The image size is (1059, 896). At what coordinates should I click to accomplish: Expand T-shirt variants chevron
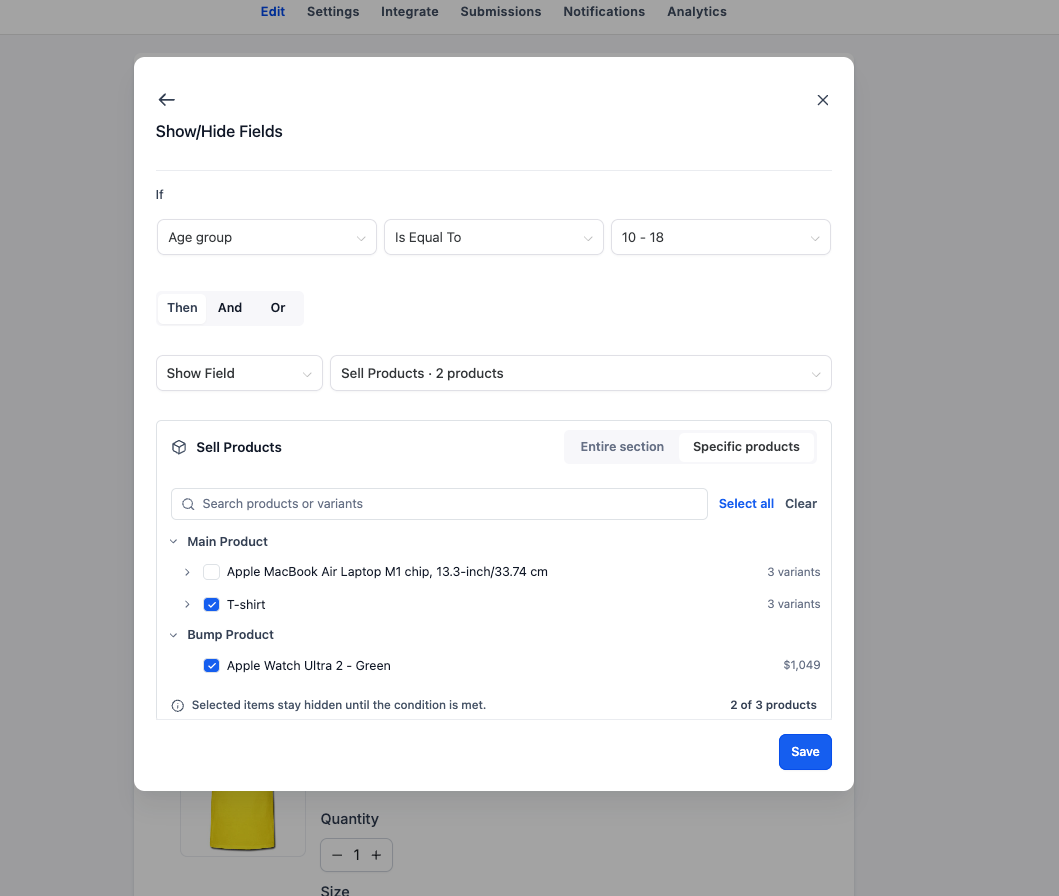(x=187, y=604)
